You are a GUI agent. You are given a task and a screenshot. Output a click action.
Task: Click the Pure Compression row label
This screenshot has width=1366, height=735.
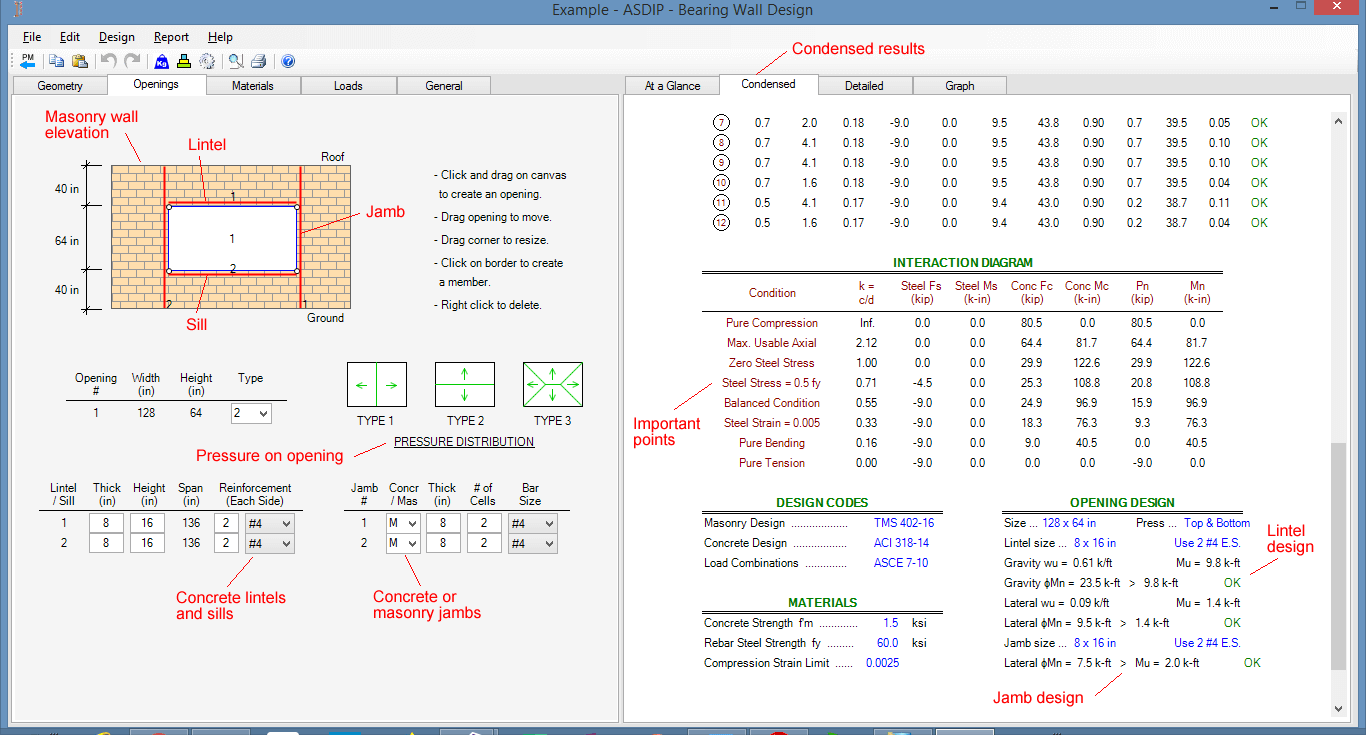coord(772,323)
